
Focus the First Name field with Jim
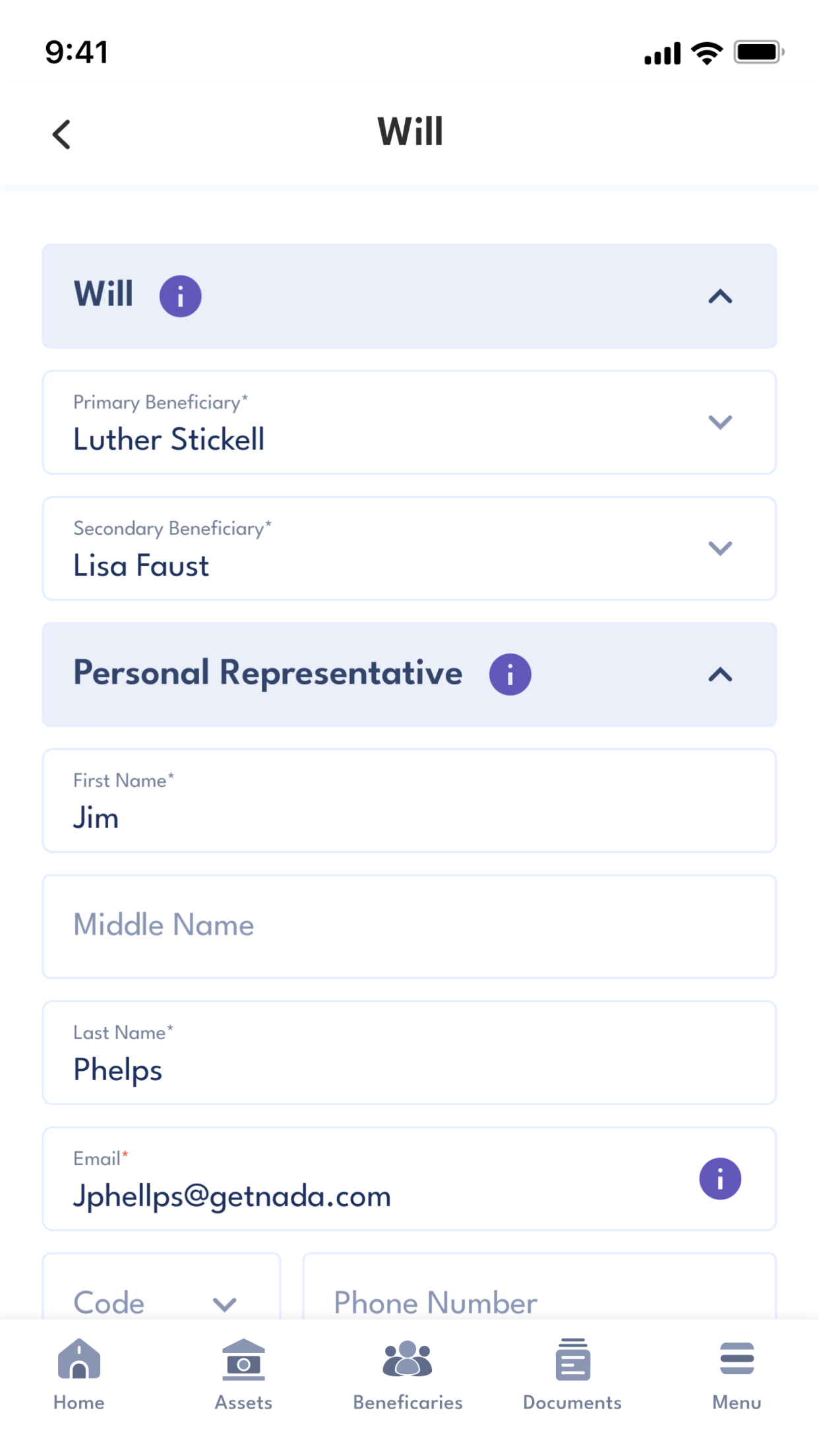409,800
